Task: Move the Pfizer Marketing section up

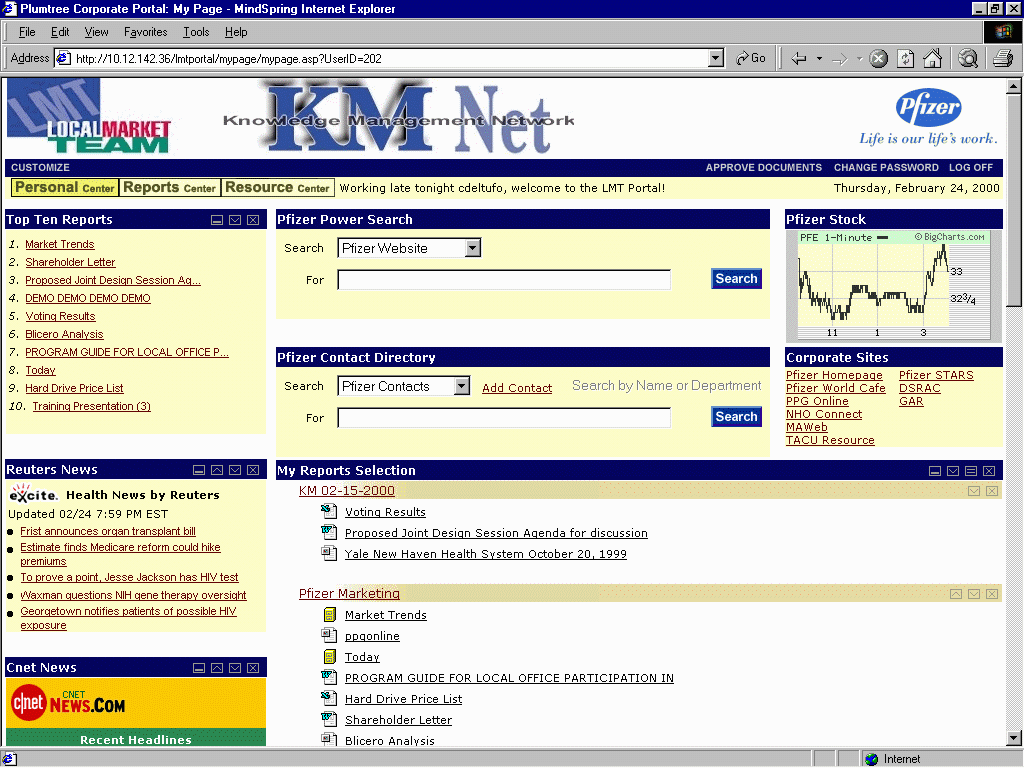Action: [955, 594]
